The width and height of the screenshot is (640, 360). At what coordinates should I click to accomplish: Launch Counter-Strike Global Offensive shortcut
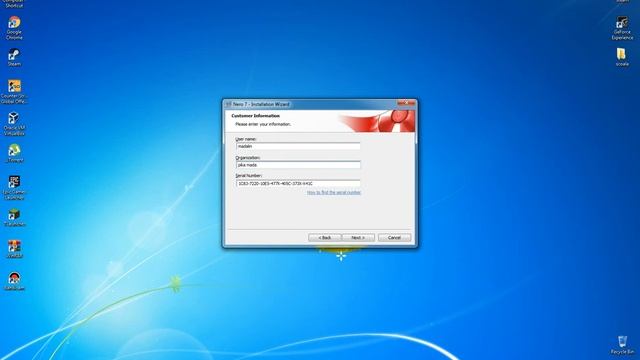[14, 92]
